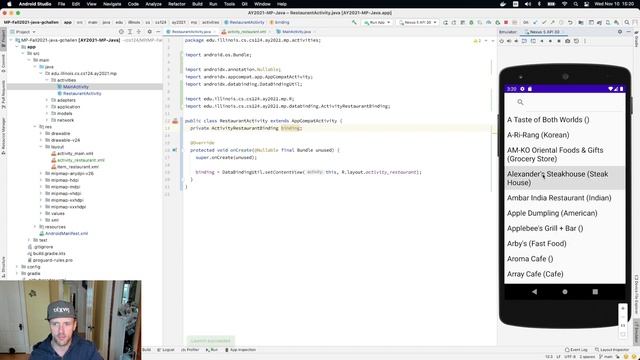Viewport: 640px width, 360px height.
Task: Collapse the activities package node
Action: 47,80
